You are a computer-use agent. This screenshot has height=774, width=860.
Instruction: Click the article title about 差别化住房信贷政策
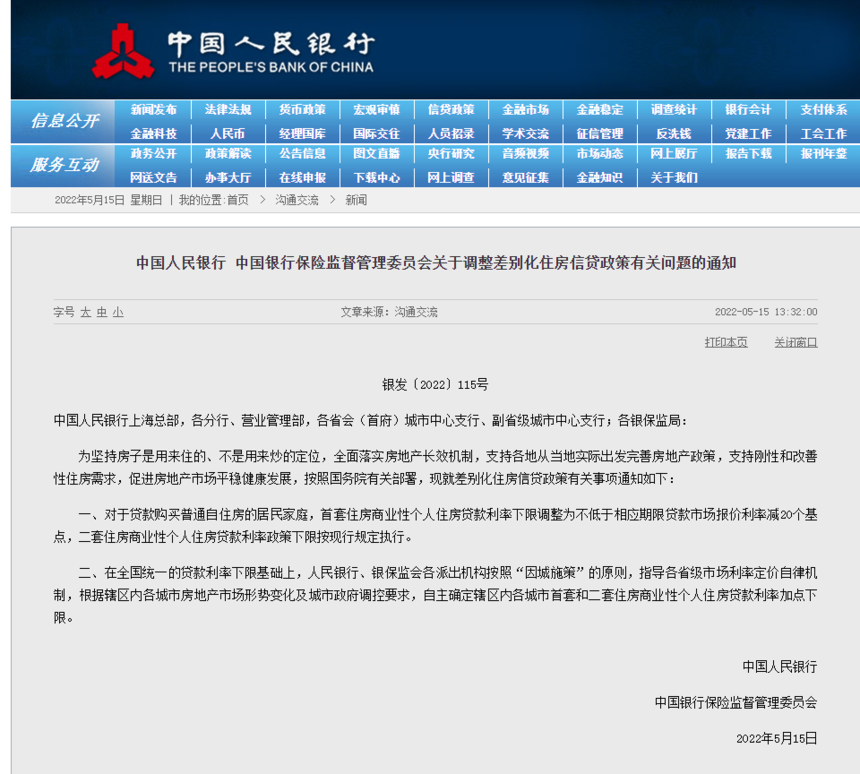(436, 263)
